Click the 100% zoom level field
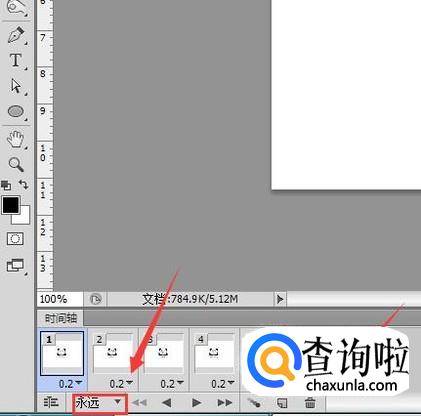The height and width of the screenshot is (416, 421). (60, 299)
